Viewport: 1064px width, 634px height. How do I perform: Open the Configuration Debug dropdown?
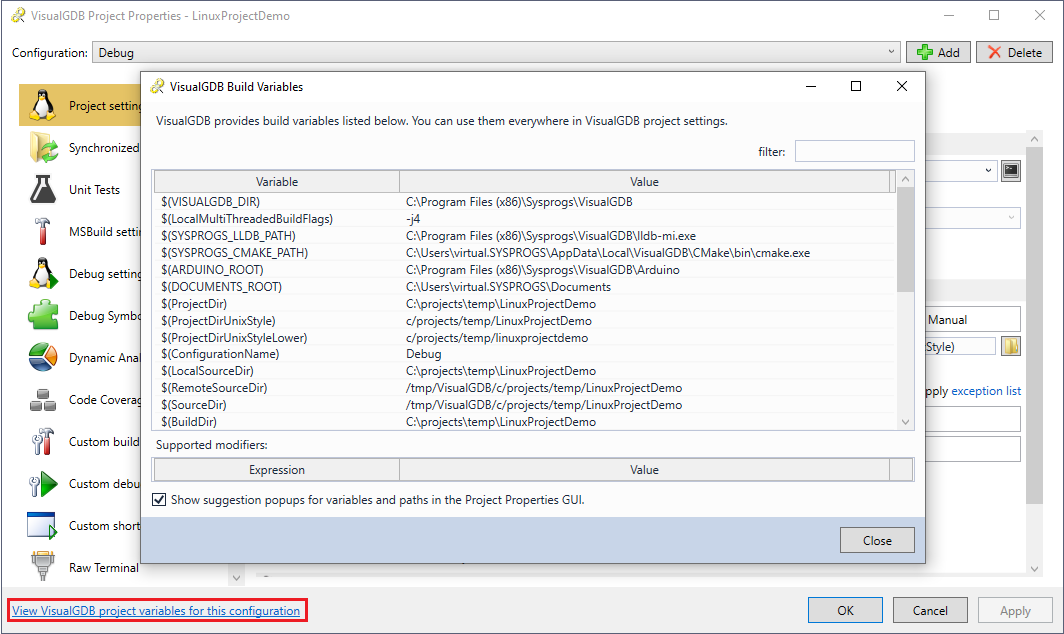[496, 52]
